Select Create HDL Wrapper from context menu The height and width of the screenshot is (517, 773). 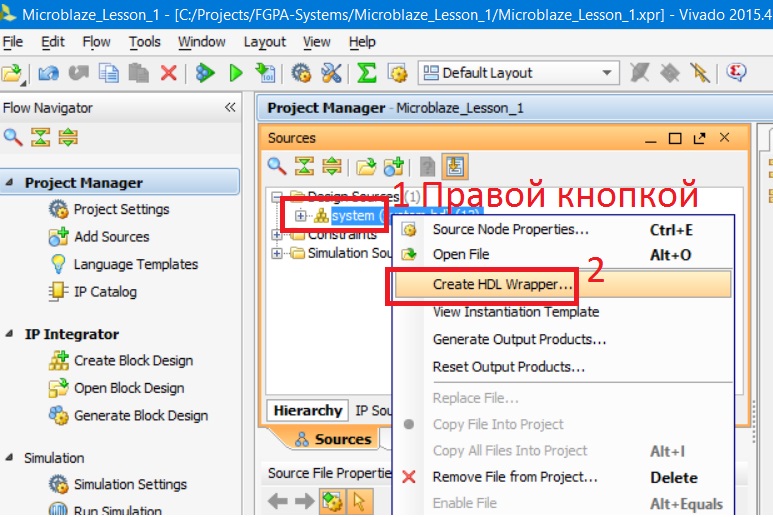[x=502, y=284]
